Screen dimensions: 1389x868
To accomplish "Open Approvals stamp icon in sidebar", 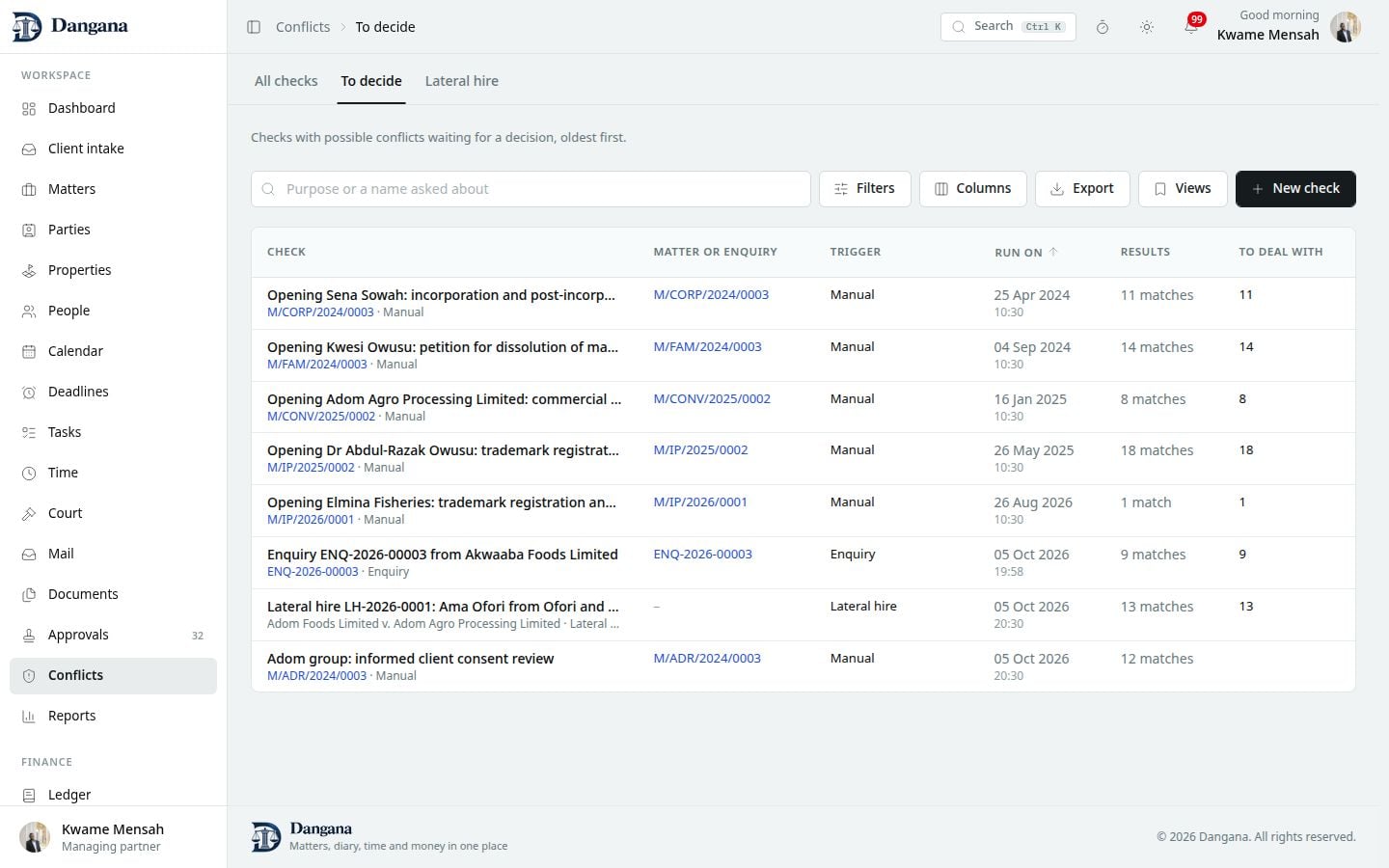I will click(29, 636).
